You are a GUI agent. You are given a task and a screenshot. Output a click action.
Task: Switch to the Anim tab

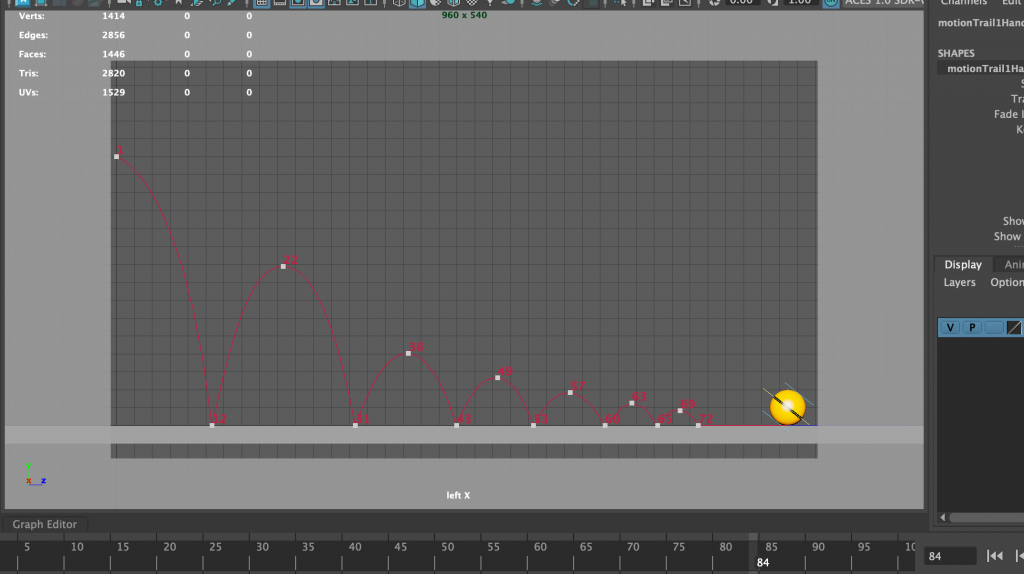coord(1014,264)
